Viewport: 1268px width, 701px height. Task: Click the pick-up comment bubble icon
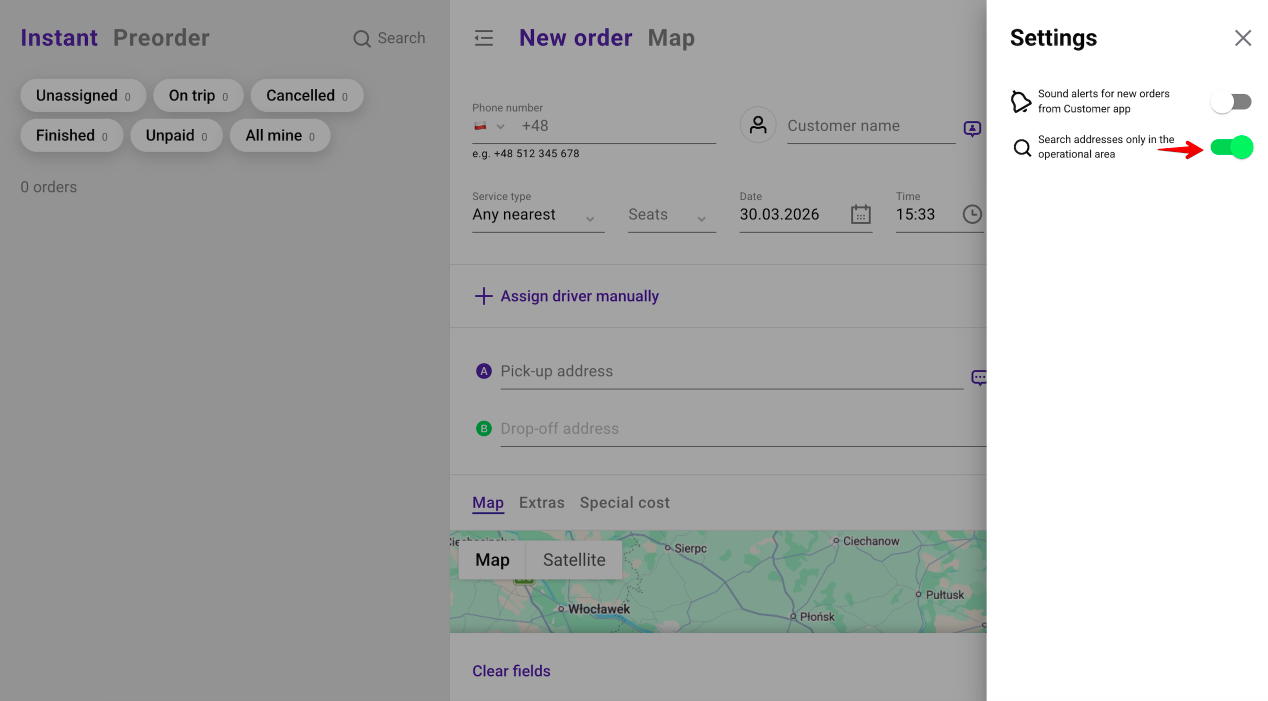click(x=979, y=378)
